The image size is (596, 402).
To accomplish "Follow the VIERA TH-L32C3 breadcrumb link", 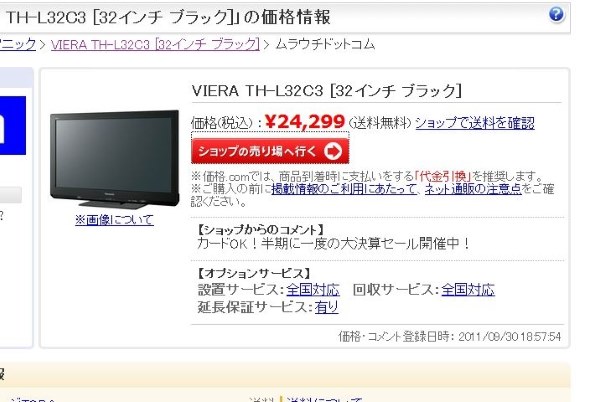I will pos(155,44).
